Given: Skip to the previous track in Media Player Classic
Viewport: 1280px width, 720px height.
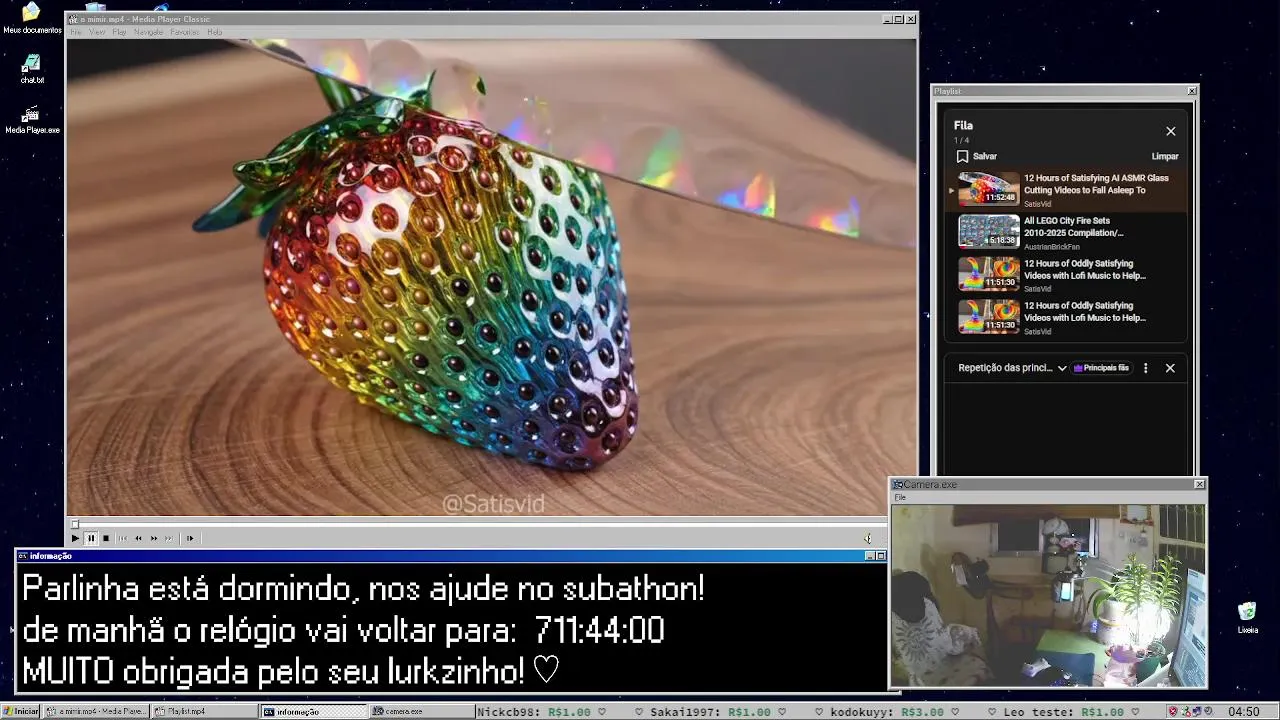Looking at the screenshot, I should pos(123,538).
